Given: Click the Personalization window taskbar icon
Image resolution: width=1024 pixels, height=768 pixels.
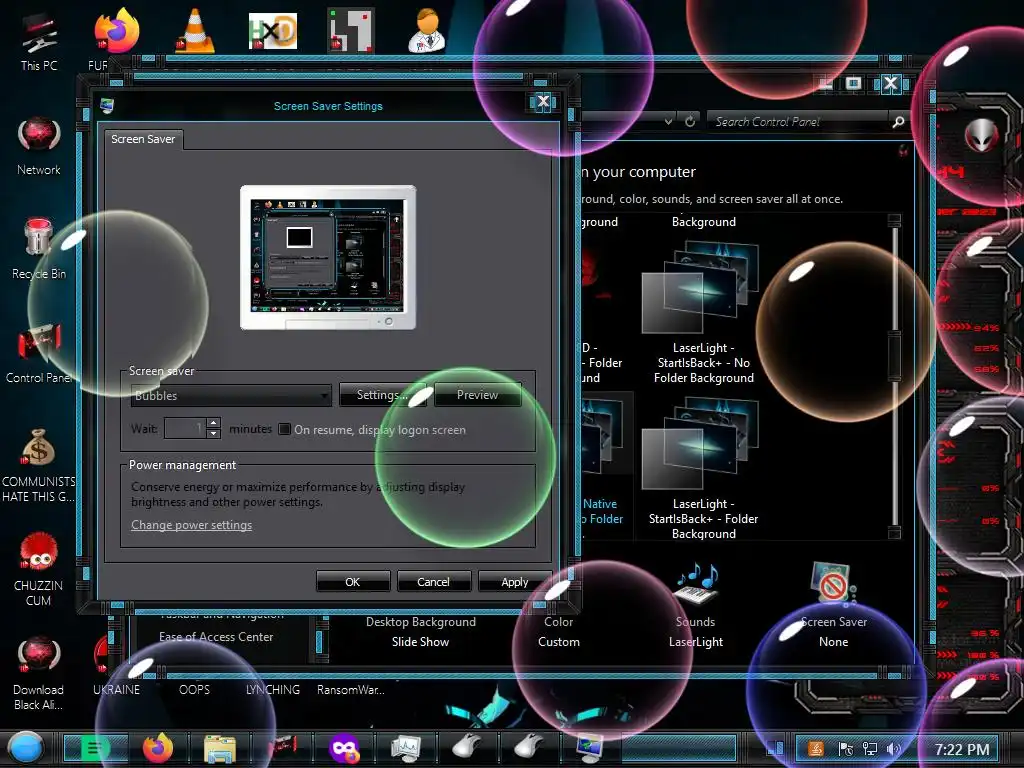Looking at the screenshot, I should coord(590,749).
